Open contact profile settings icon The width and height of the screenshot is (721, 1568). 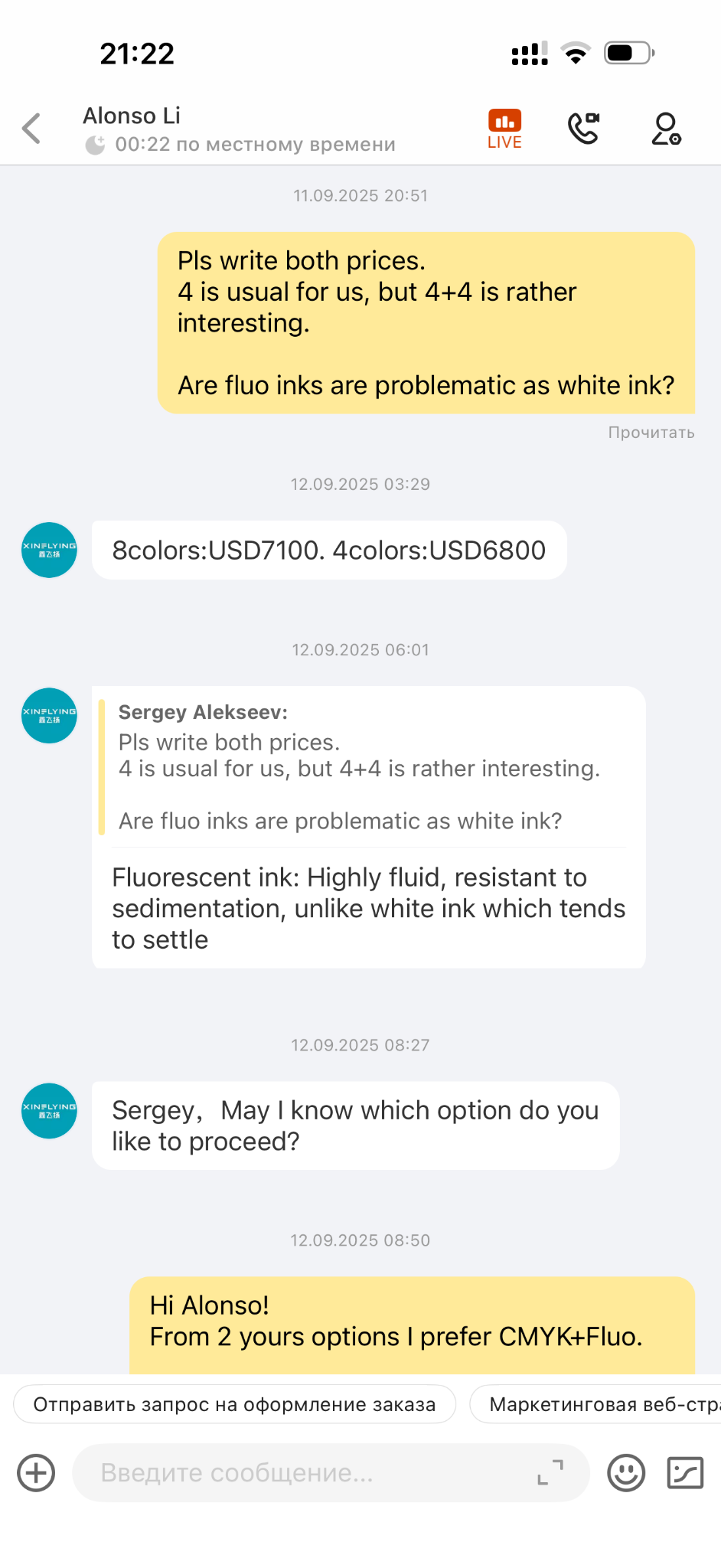[666, 129]
